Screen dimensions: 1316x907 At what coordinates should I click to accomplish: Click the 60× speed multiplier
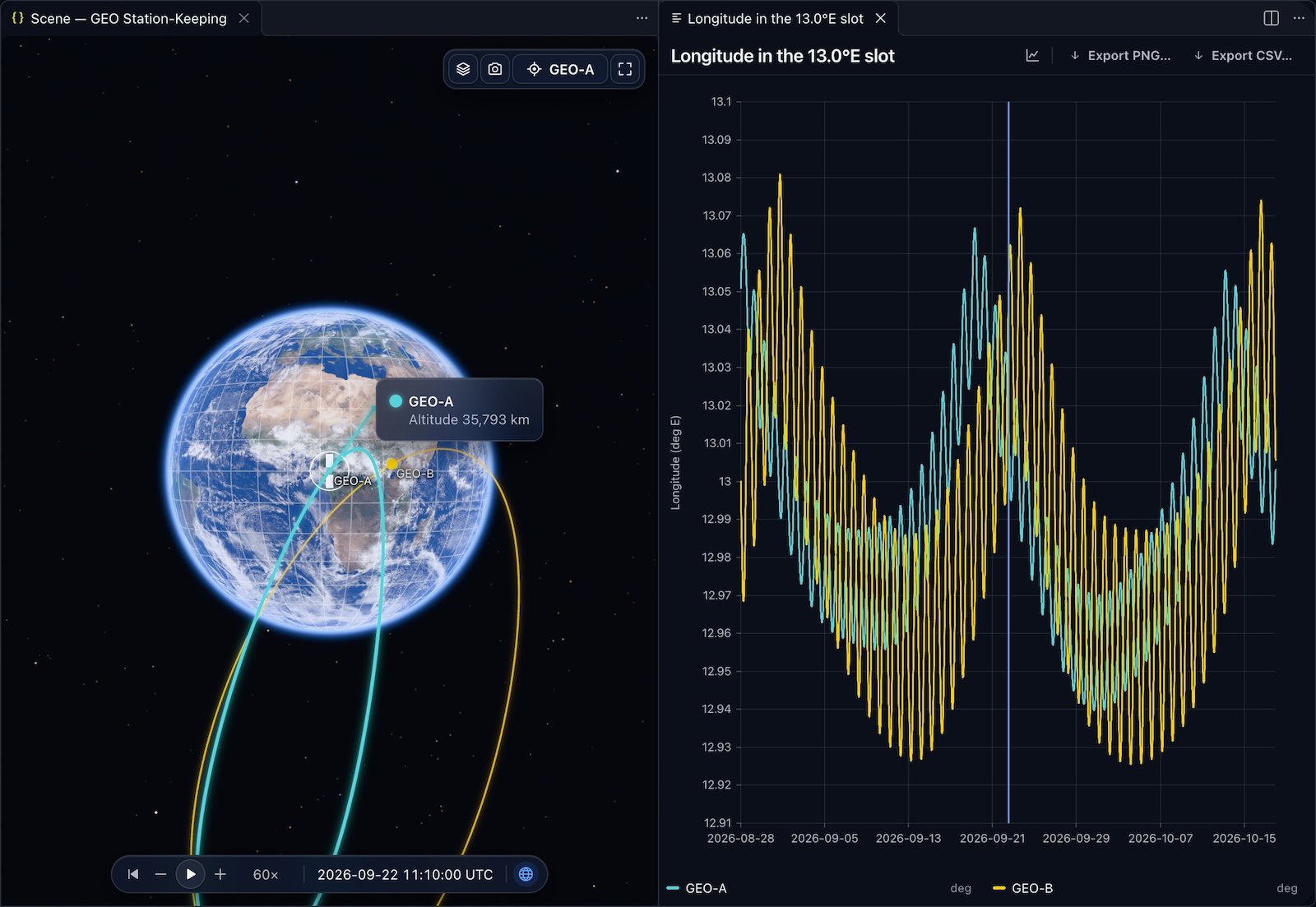point(265,875)
